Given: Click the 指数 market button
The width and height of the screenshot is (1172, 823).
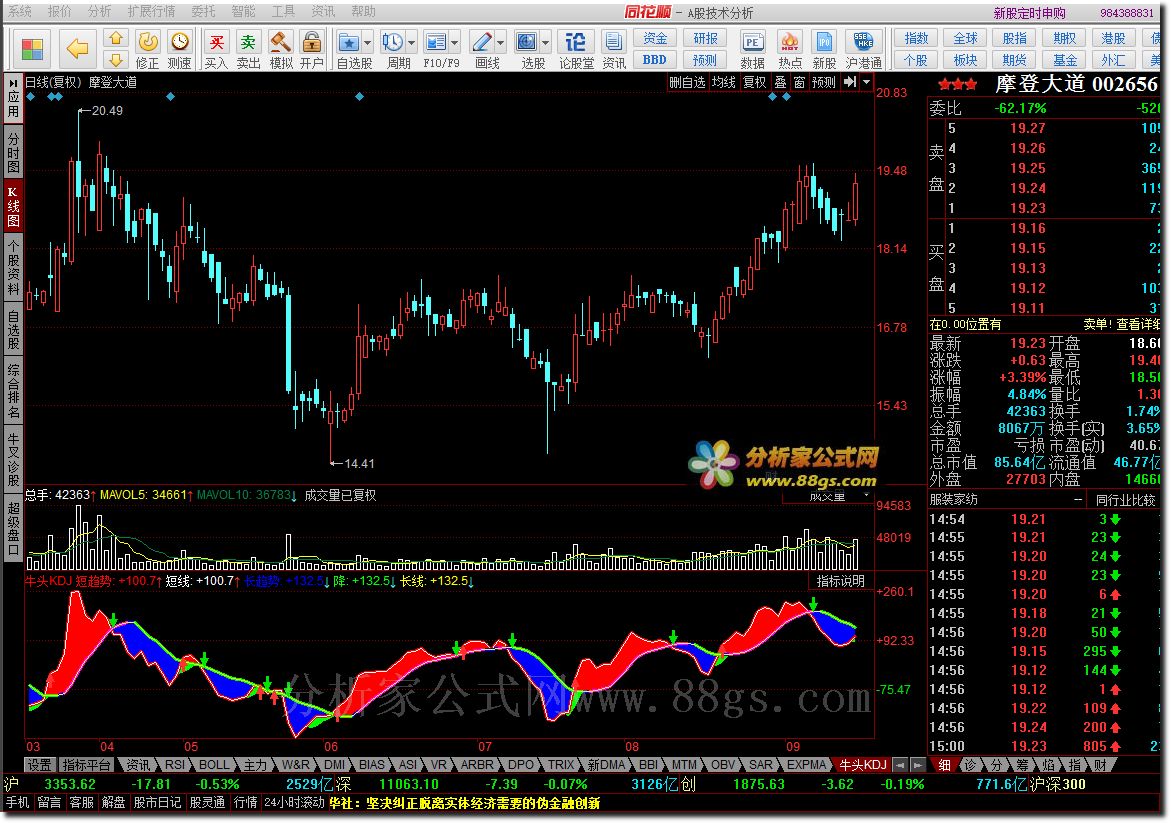Looking at the screenshot, I should click(916, 38).
